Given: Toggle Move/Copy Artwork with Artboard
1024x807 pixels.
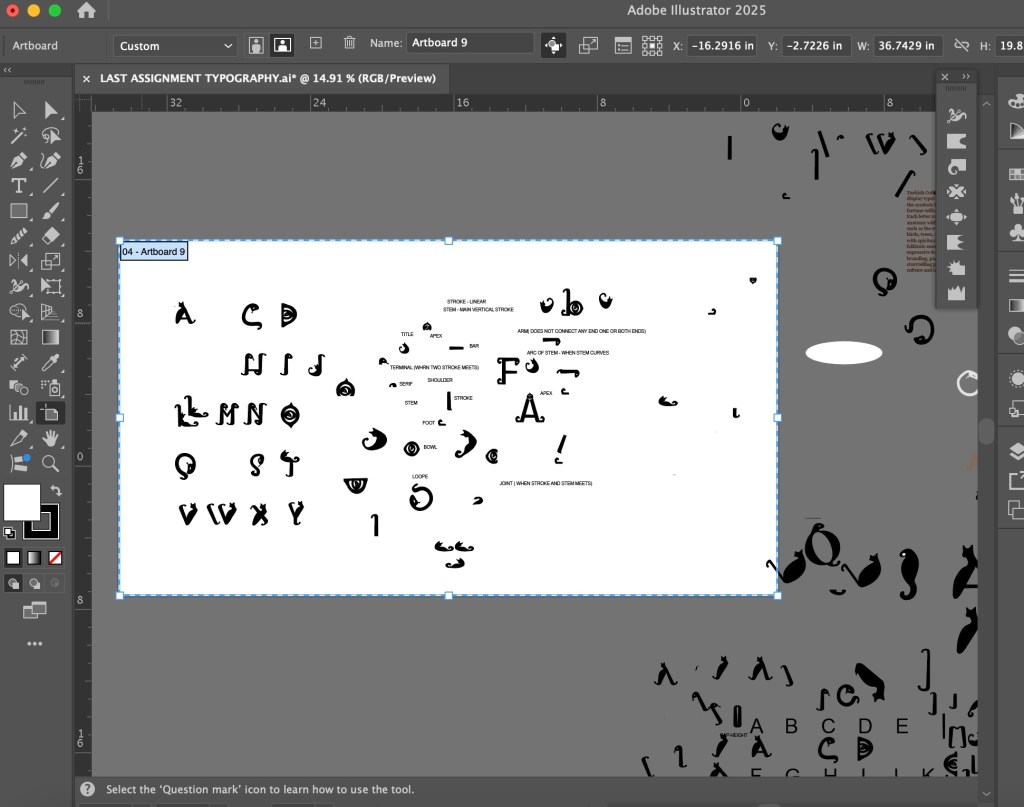Looking at the screenshot, I should click(553, 45).
